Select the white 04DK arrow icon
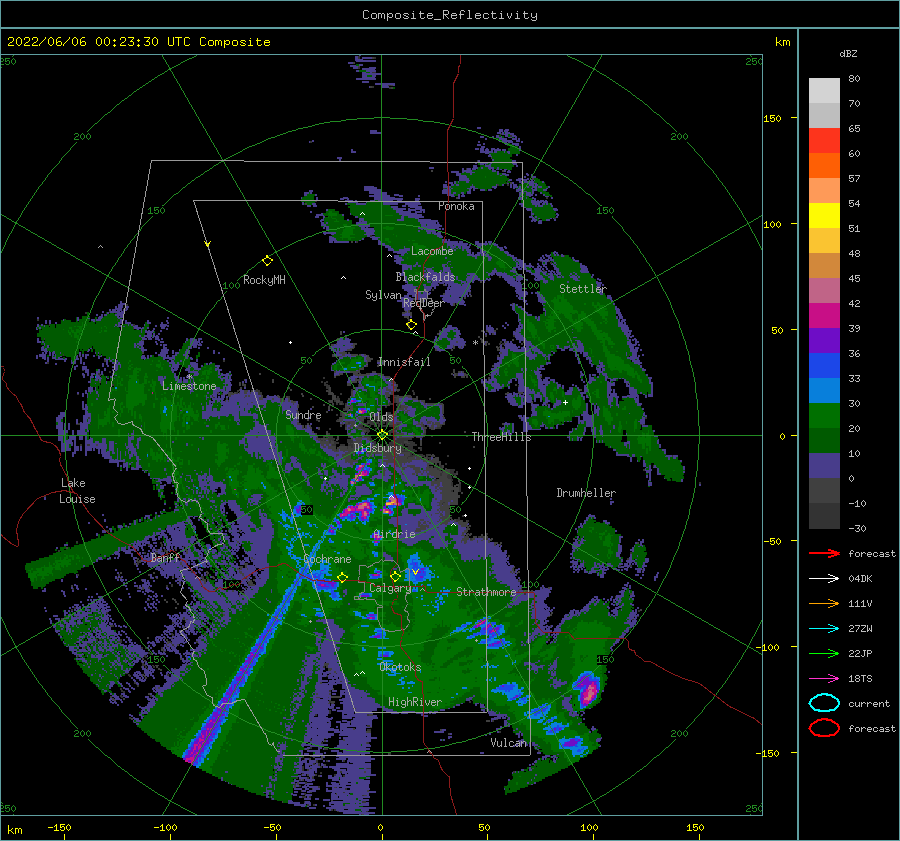This screenshot has height=841, width=900. (x=824, y=578)
